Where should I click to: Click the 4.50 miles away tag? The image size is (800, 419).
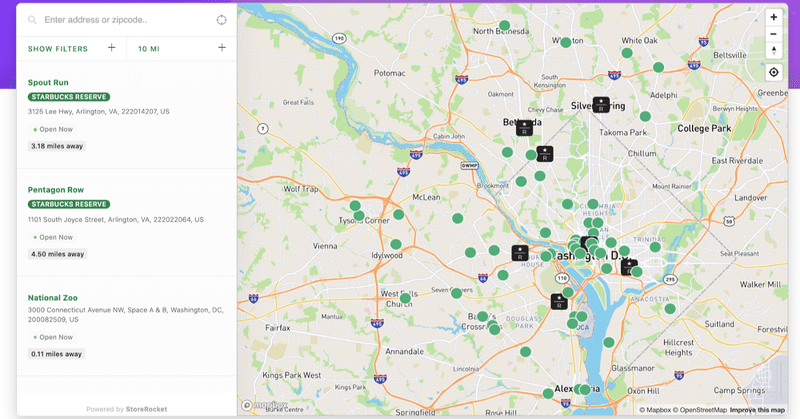57,254
